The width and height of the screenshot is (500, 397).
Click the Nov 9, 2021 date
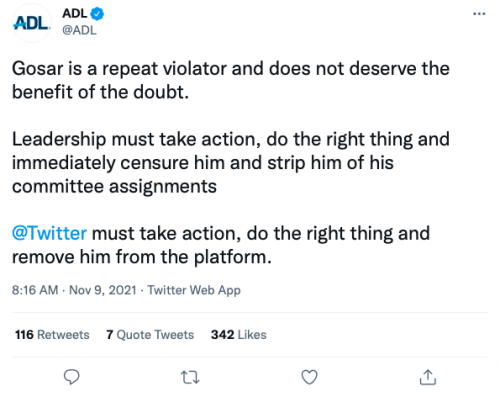(103, 290)
